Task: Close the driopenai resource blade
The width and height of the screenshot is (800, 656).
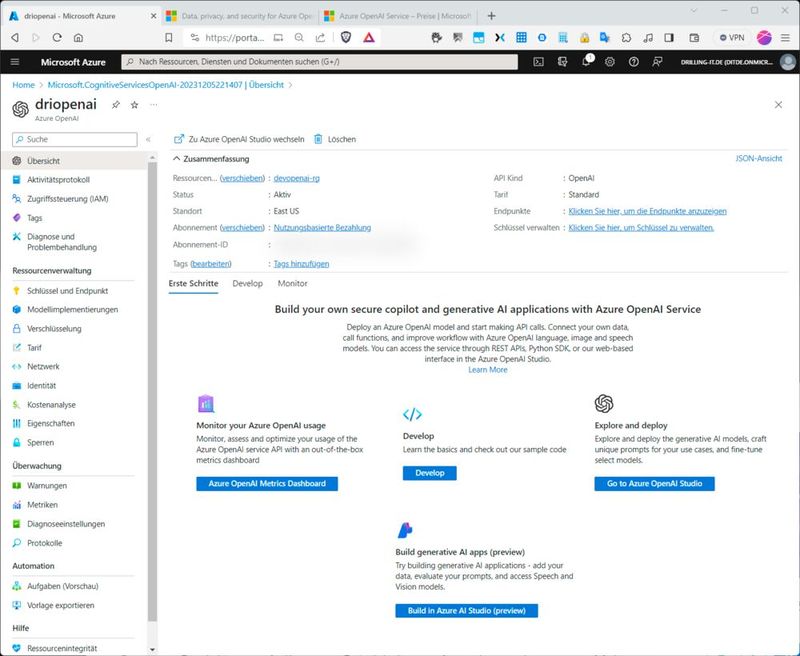Action: tap(778, 105)
